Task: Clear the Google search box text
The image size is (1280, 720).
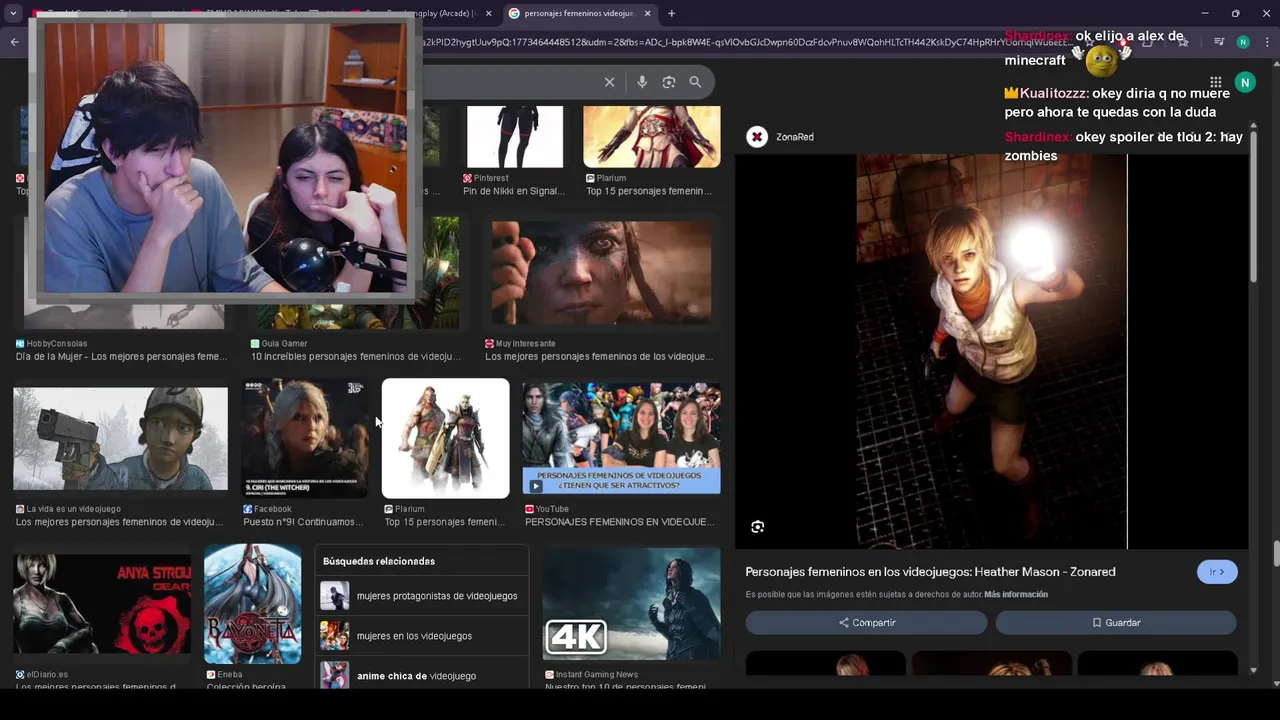Action: click(x=609, y=82)
